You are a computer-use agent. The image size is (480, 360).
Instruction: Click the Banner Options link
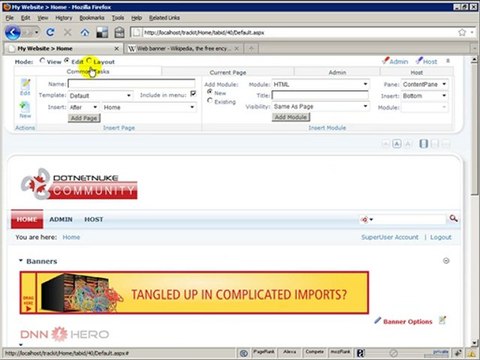(x=407, y=322)
